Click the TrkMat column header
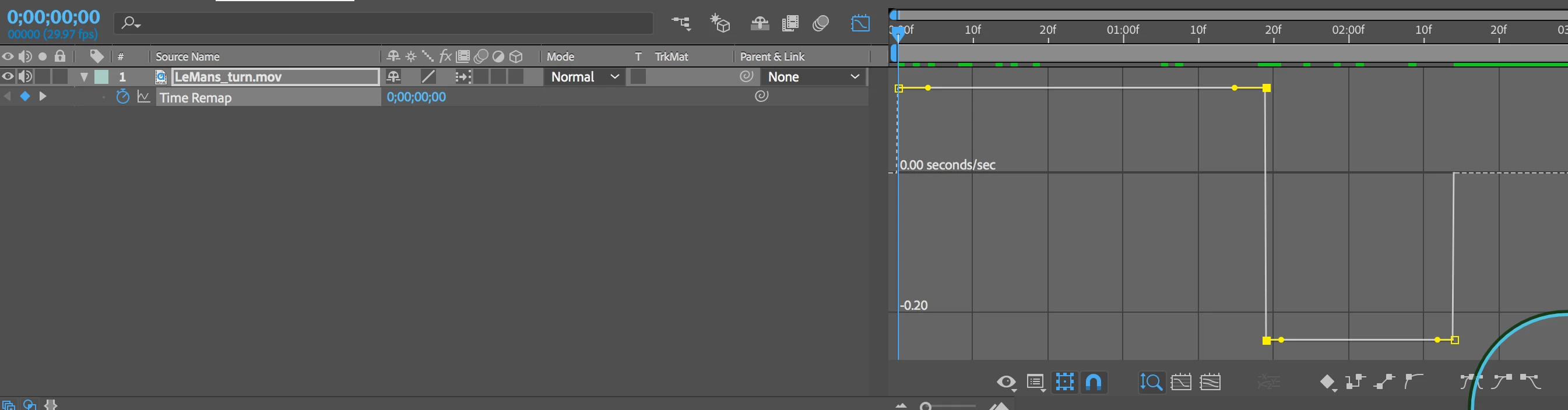1568x410 pixels. (672, 56)
